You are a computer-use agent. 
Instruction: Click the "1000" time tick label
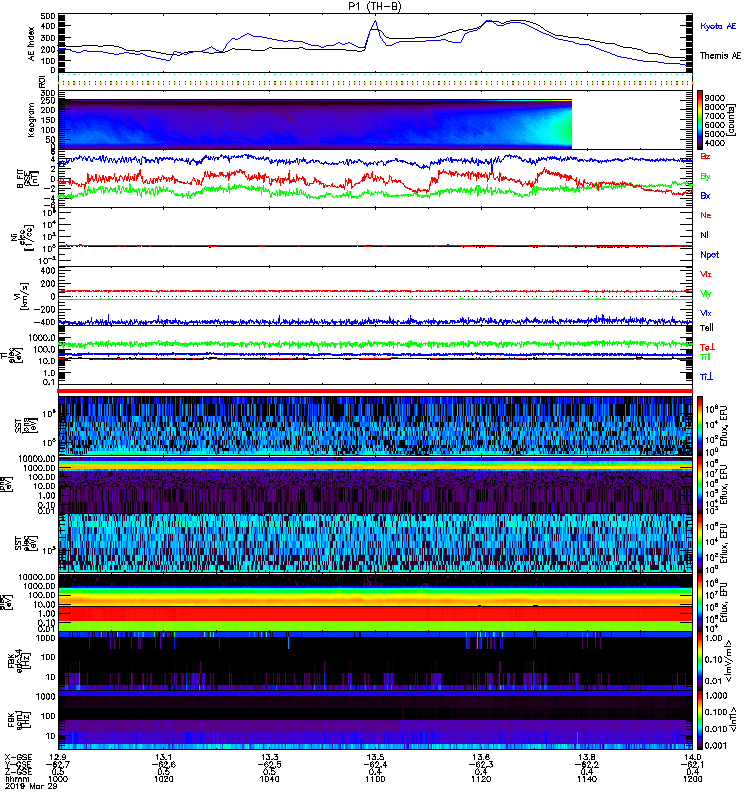click(x=58, y=779)
